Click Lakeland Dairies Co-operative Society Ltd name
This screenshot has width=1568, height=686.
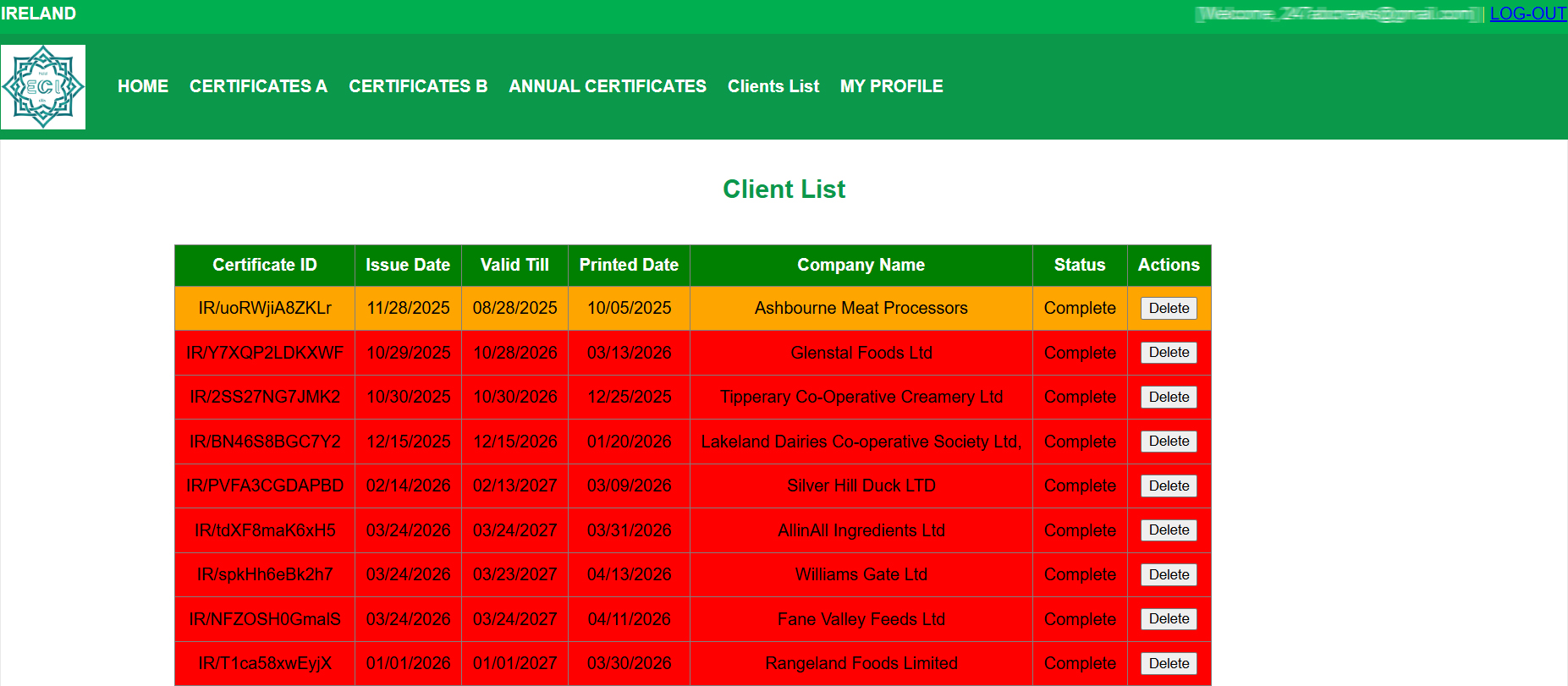[861, 442]
